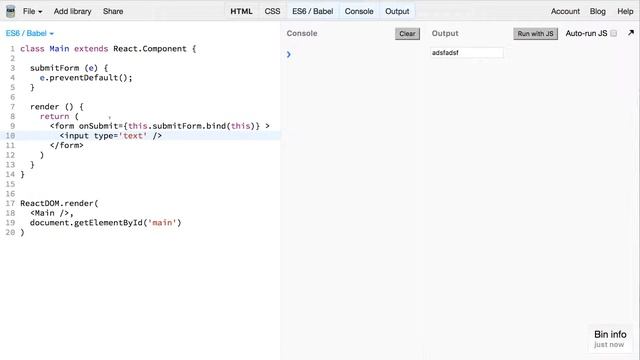Toggle the ES6 / Babel panel tab
This screenshot has width=640, height=360.
(313, 11)
